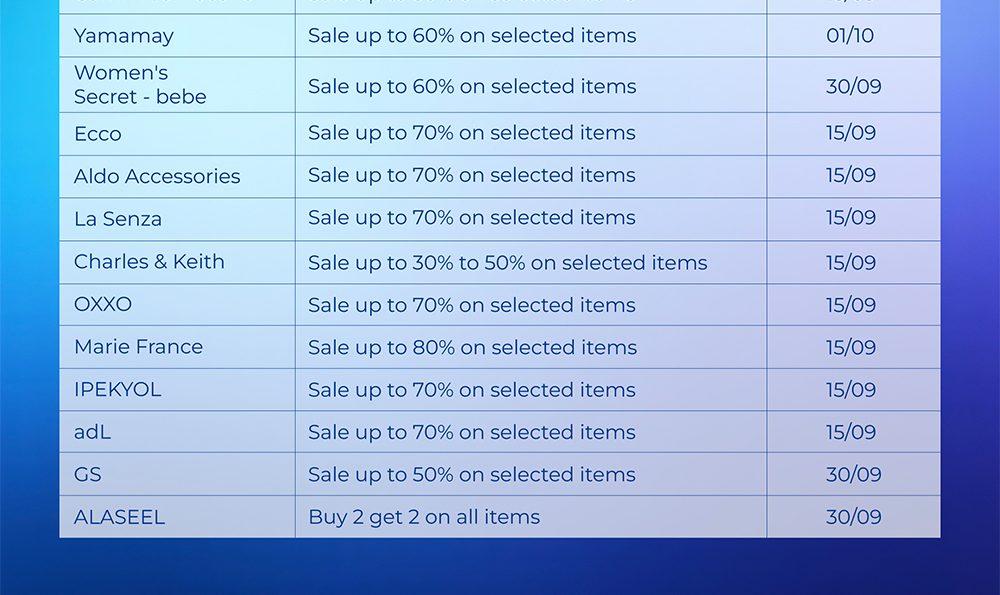
Task: Select the ALASEEL brand cell
Action: (x=119, y=517)
